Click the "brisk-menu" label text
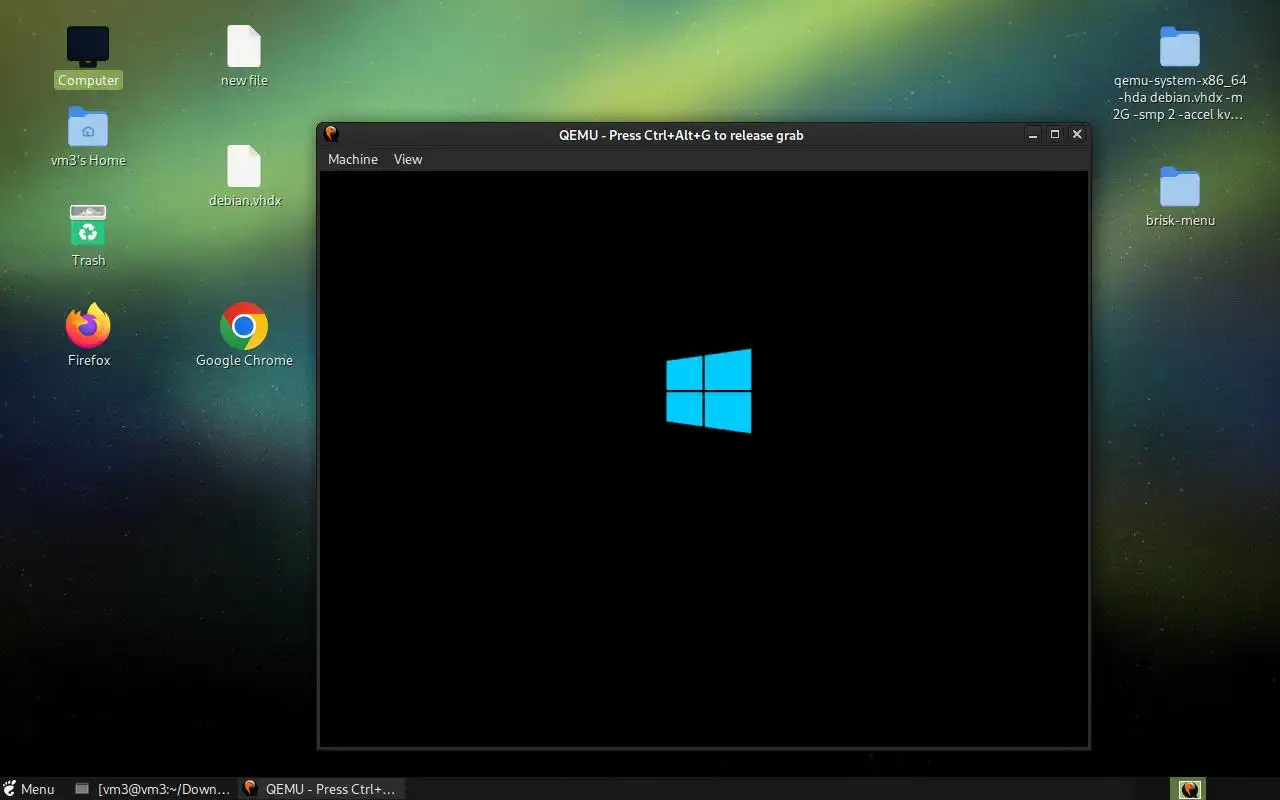This screenshot has width=1280, height=800. [x=1180, y=220]
